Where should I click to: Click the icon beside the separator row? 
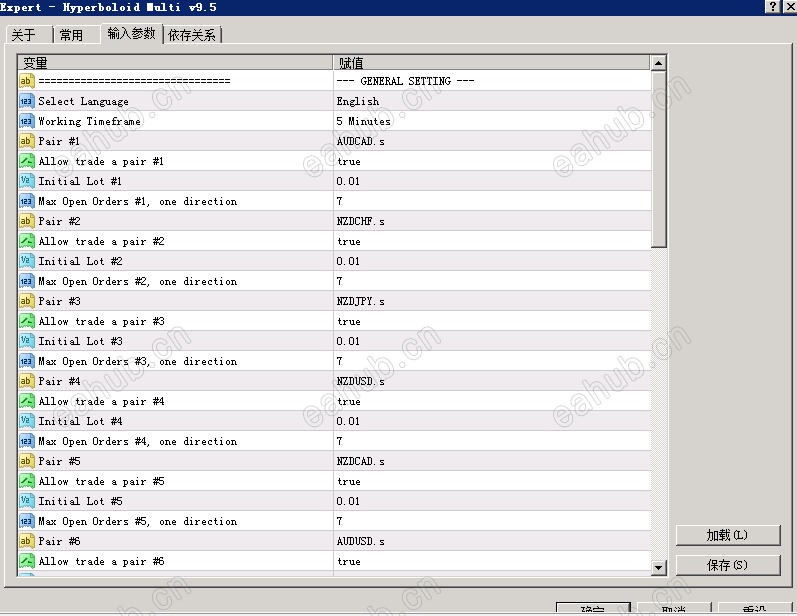pos(26,81)
